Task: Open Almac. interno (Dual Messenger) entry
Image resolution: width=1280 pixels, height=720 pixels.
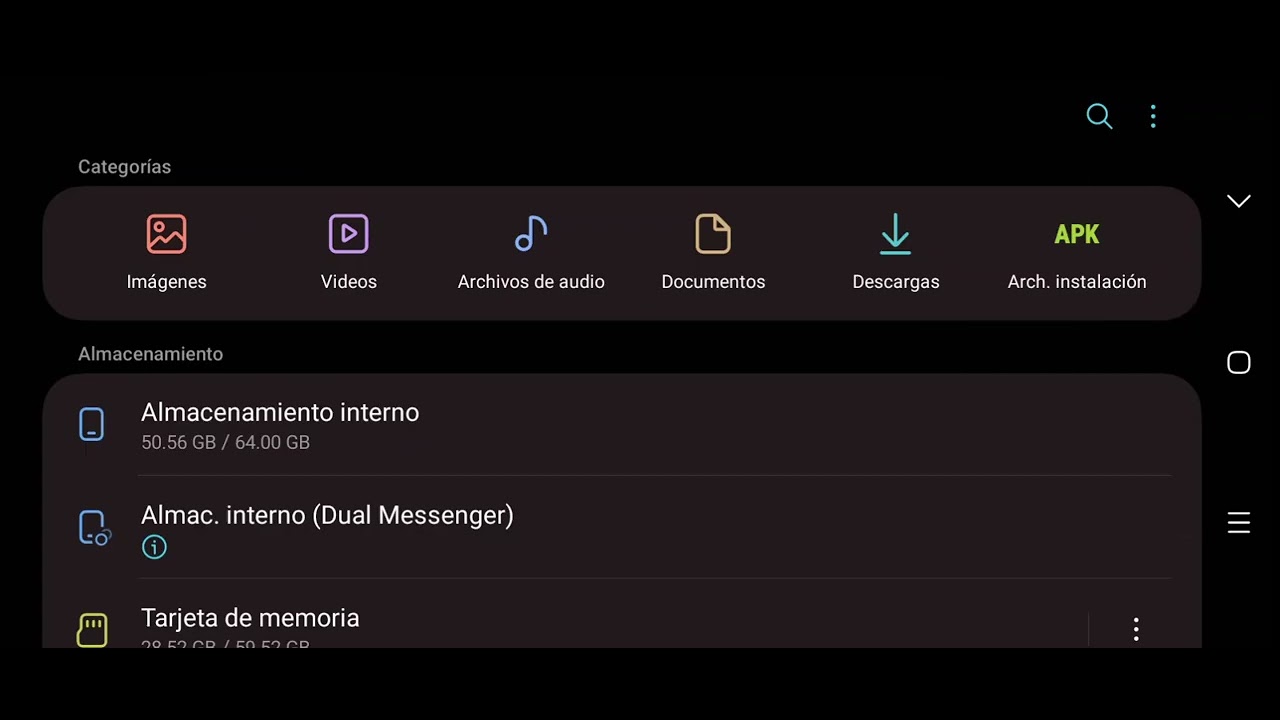Action: [x=622, y=528]
